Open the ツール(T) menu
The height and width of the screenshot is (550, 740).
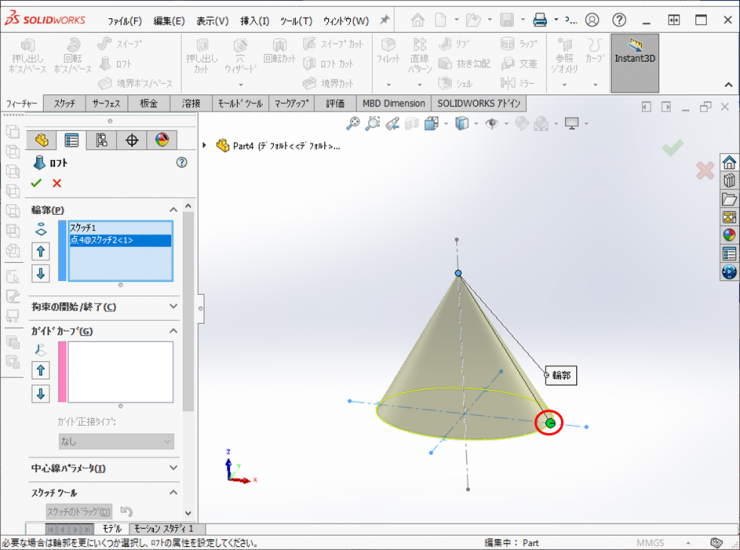coord(296,21)
